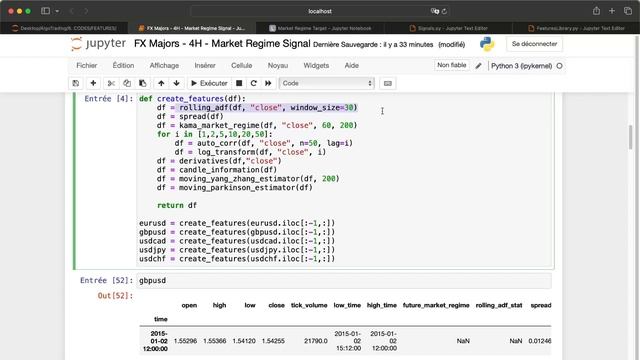Run cell with Exécuter button
640x360 pixels.
click(209, 83)
